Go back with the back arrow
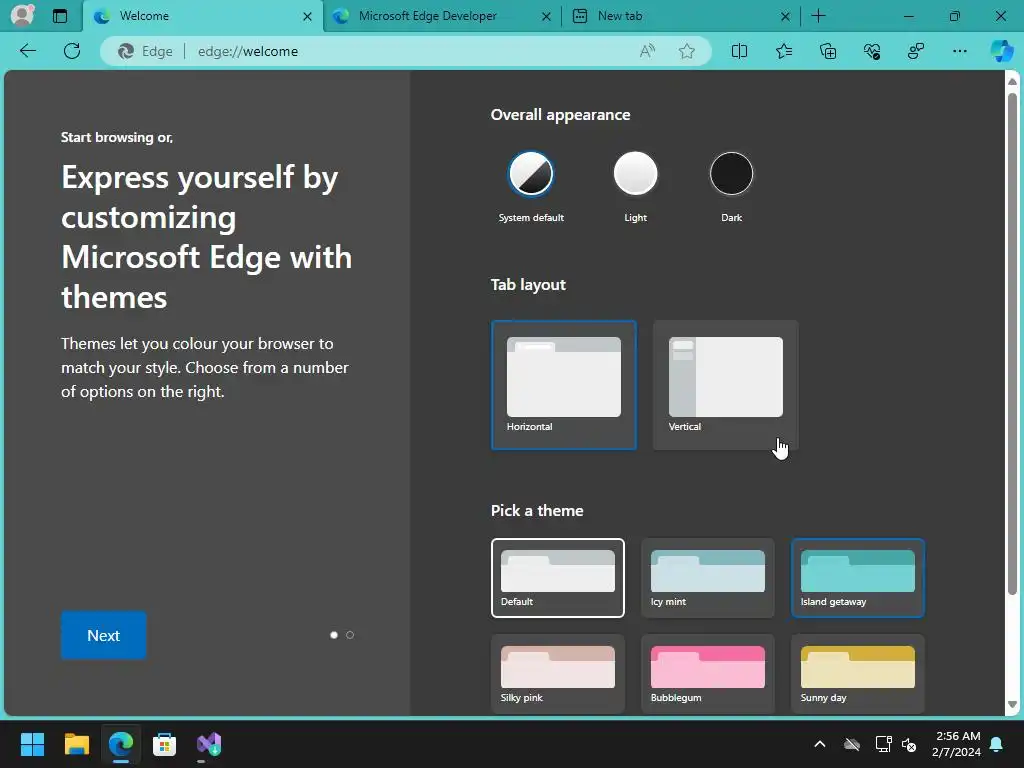Image resolution: width=1024 pixels, height=768 pixels. pos(28,51)
